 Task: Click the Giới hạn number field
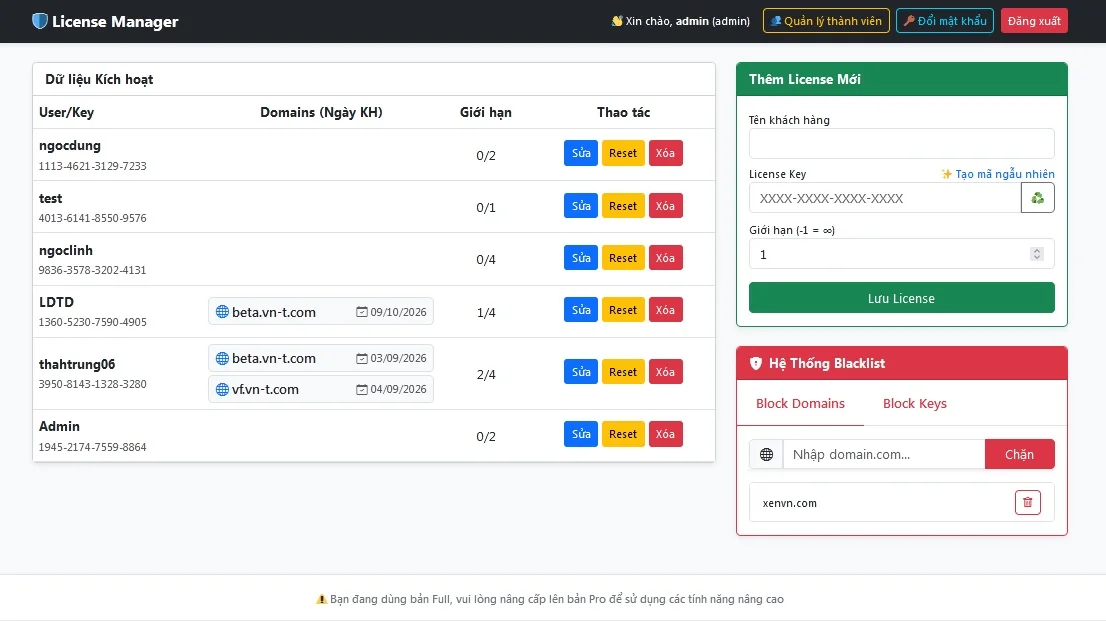click(901, 254)
